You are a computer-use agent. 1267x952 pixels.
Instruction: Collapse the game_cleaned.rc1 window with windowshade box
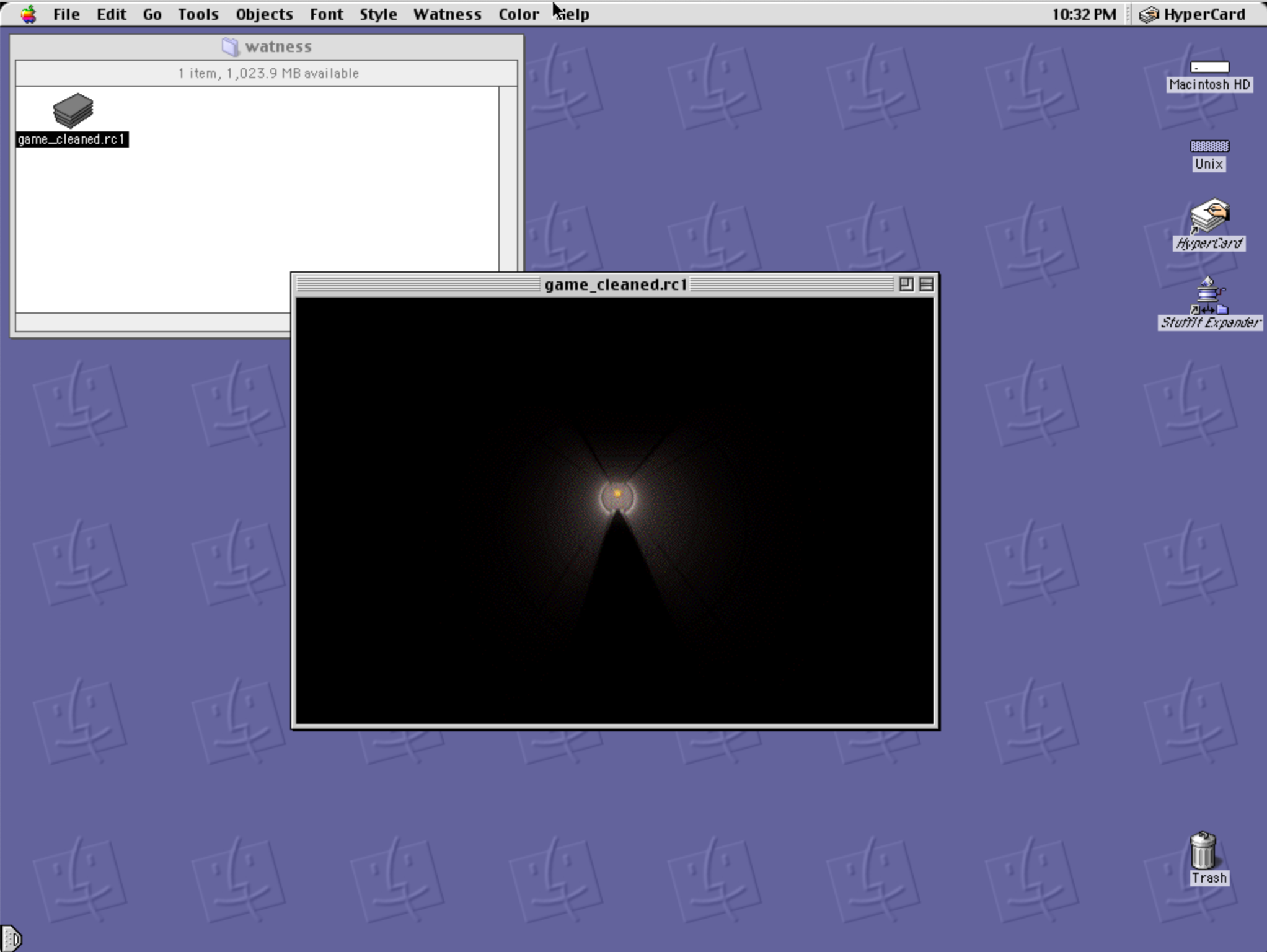926,284
